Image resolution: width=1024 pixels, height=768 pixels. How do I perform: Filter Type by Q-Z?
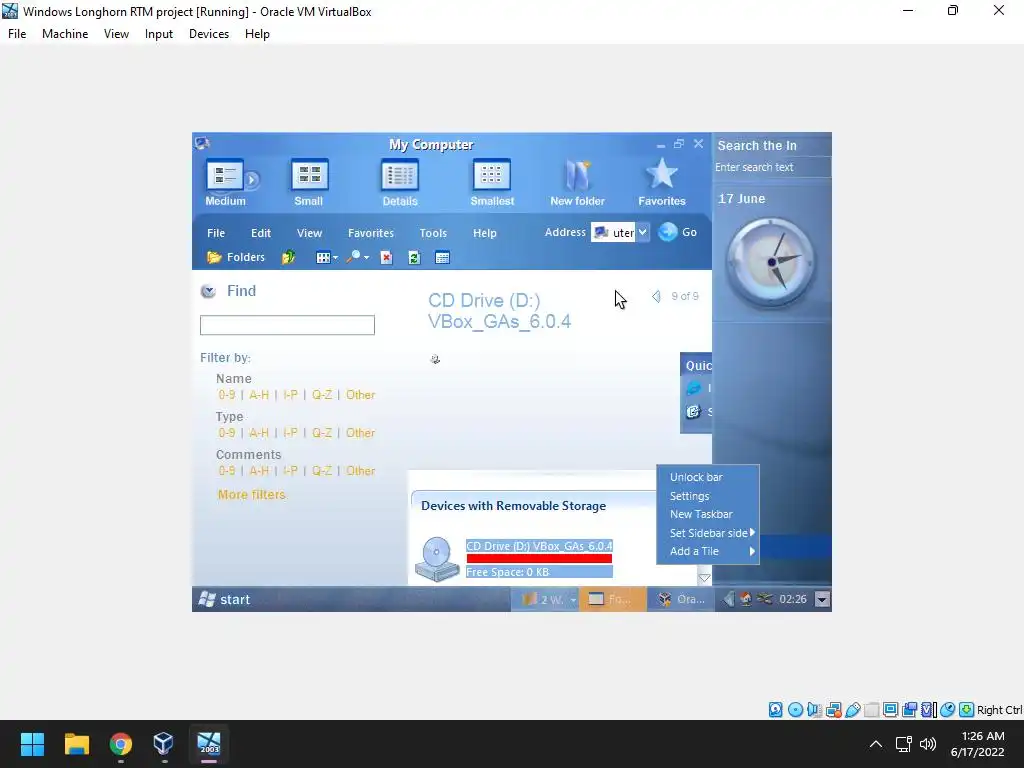coord(322,432)
